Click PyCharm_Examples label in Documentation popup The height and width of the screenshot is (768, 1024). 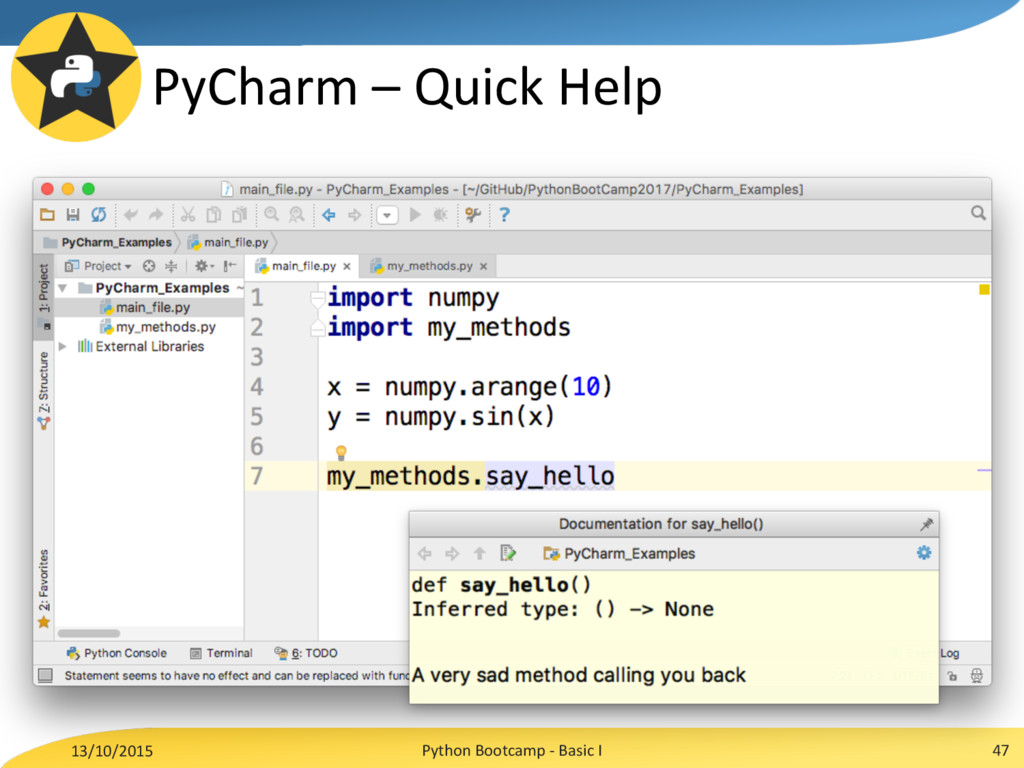pos(630,554)
